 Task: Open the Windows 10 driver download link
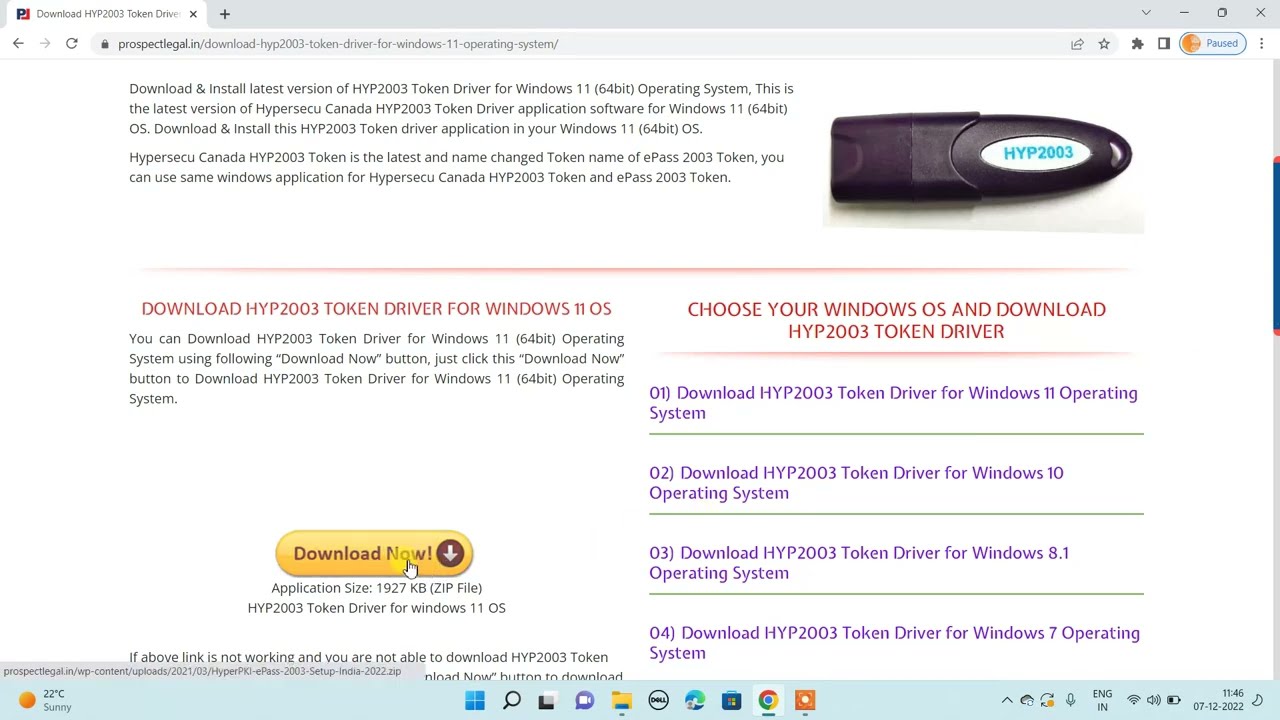856,483
